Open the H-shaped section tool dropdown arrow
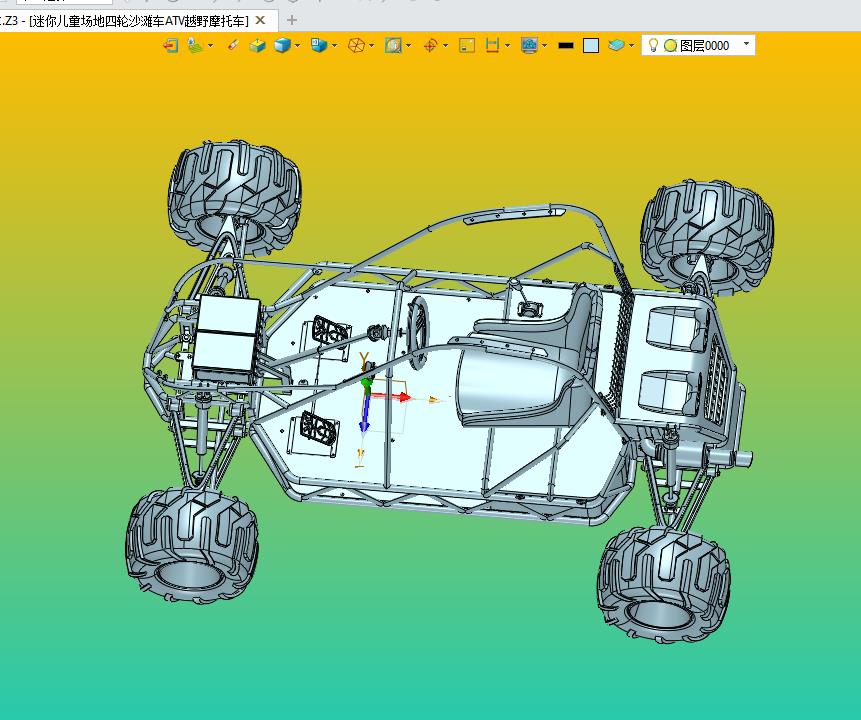This screenshot has height=720, width=861. (x=507, y=46)
